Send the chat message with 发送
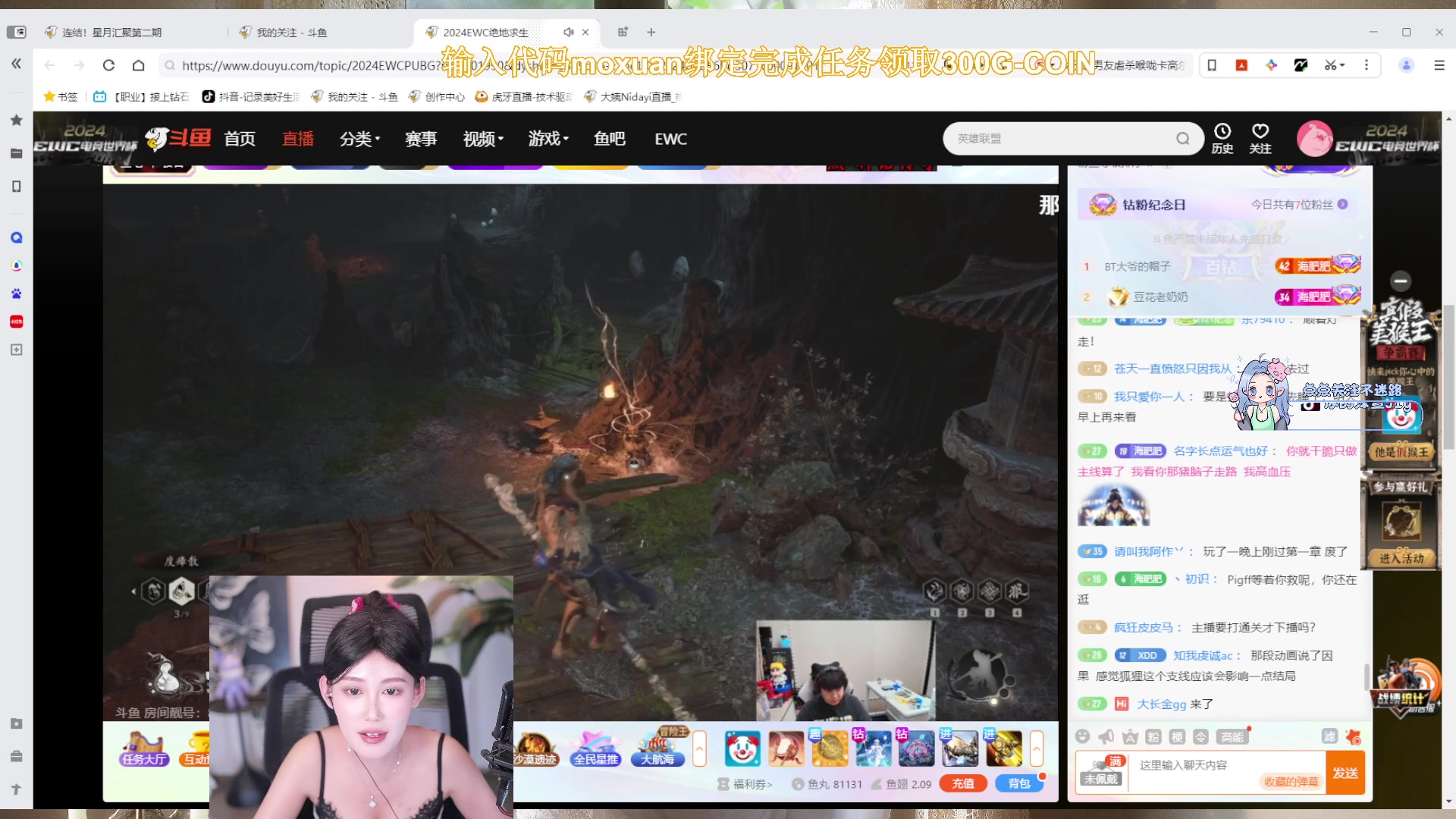 [x=1345, y=773]
